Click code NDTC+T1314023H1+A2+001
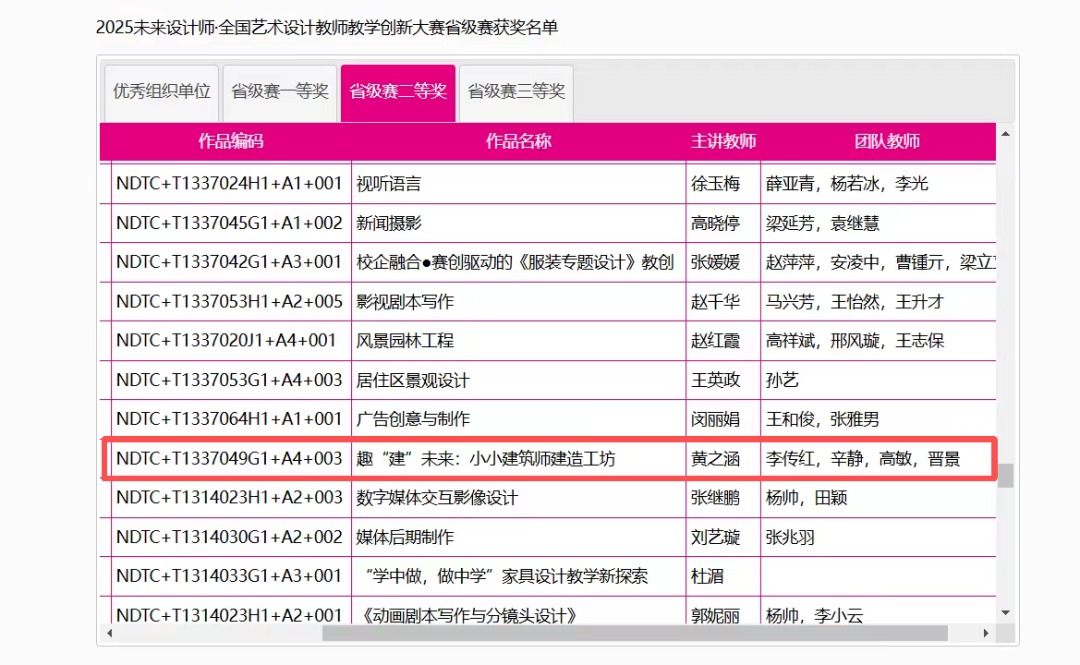Image resolution: width=1080 pixels, height=665 pixels. pyautogui.click(x=229, y=615)
